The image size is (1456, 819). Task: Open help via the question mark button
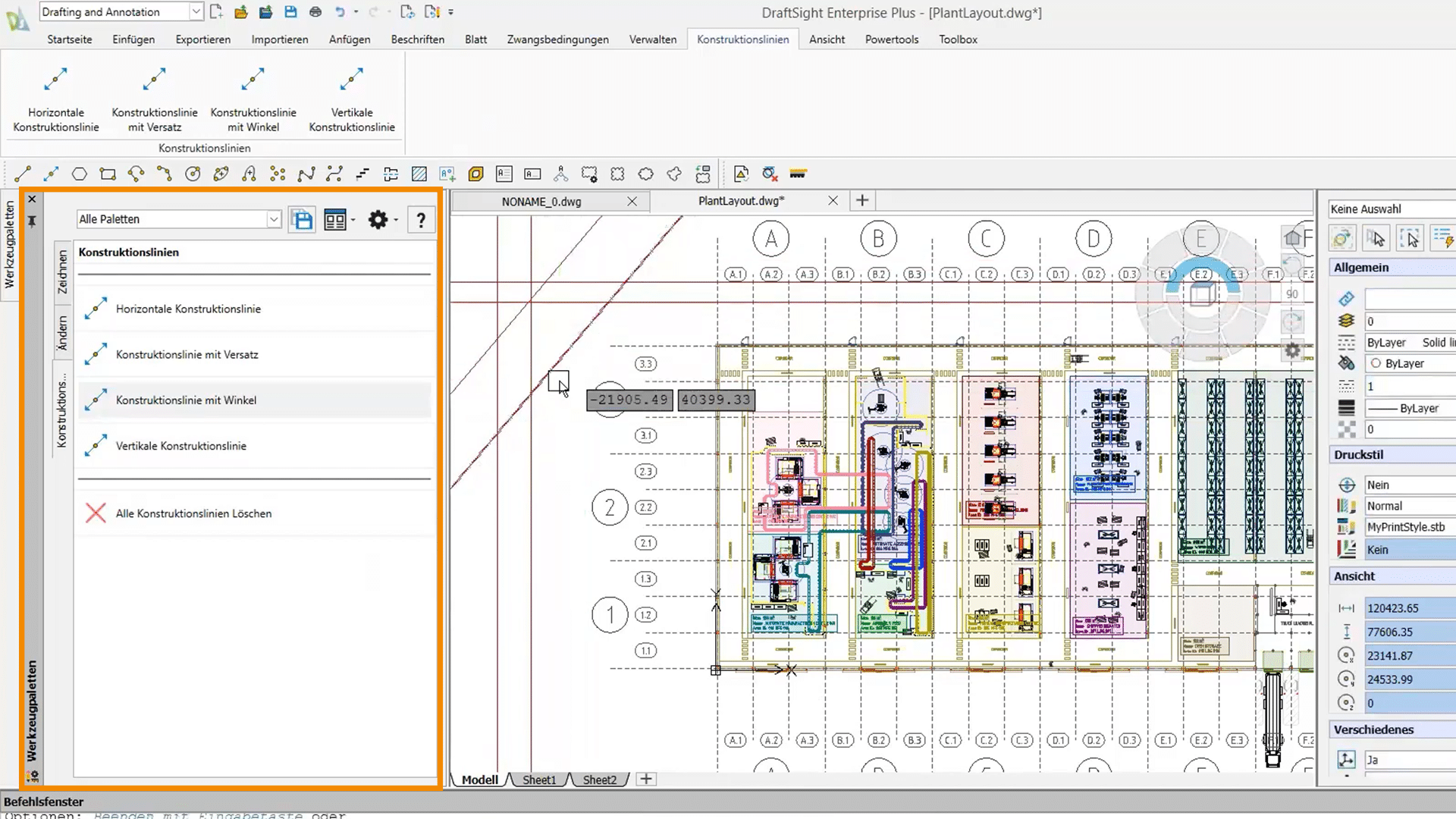tap(421, 220)
